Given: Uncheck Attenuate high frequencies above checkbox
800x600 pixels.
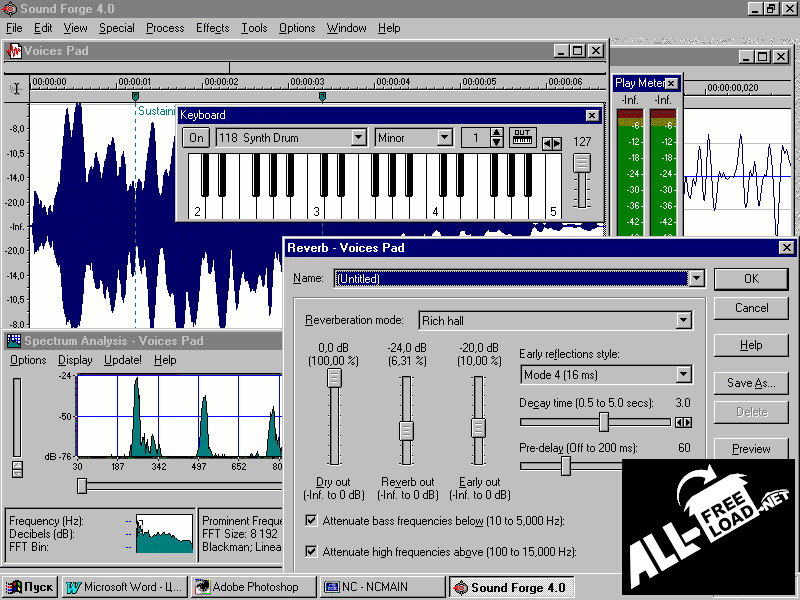Looking at the screenshot, I should pyautogui.click(x=311, y=551).
